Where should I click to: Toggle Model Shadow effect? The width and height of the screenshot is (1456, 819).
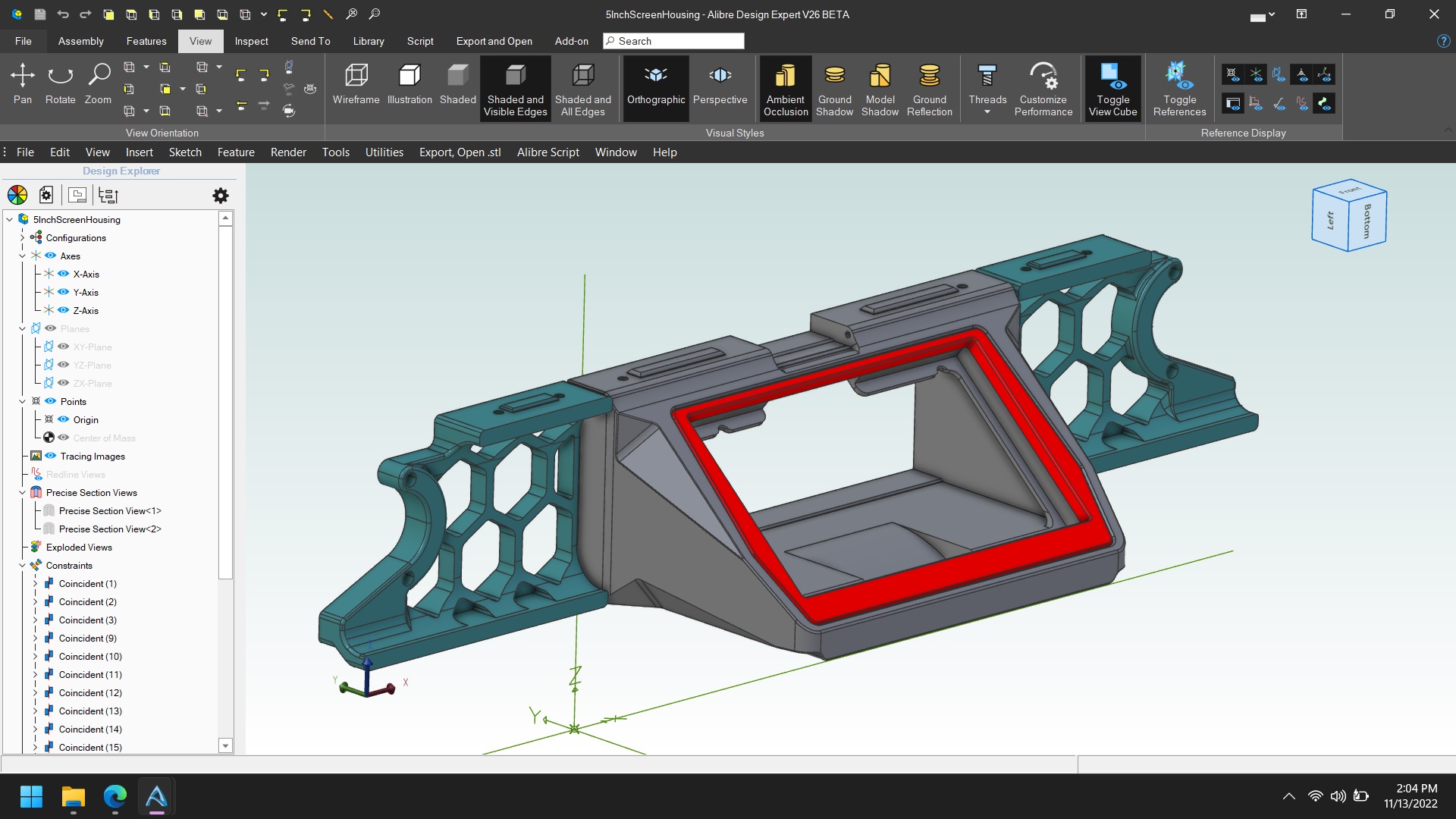tap(880, 89)
